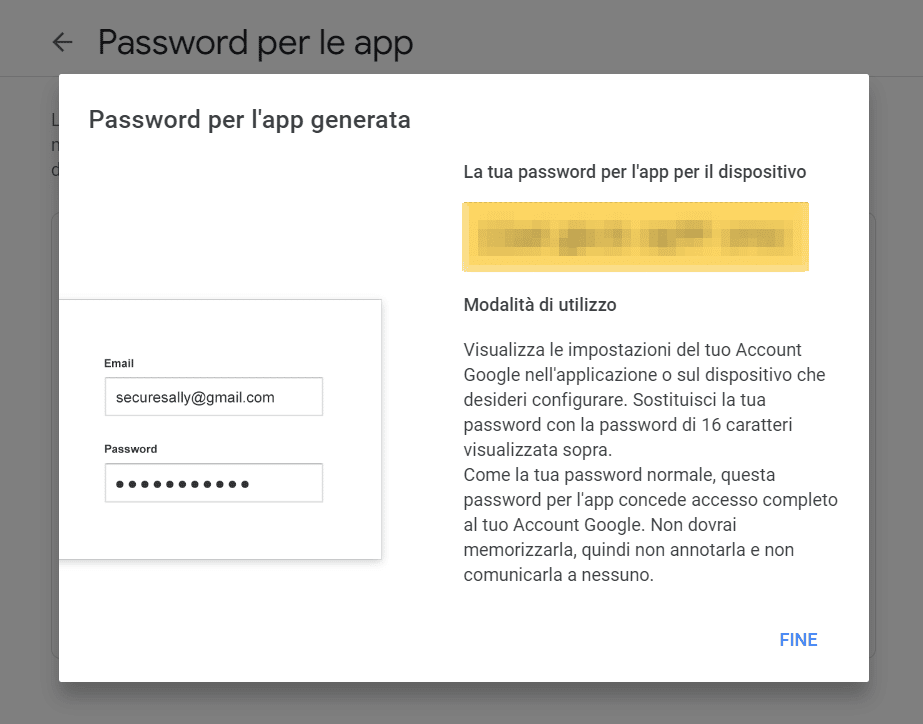Screen dimensions: 923x724
Task: Click the sample sign-in illustration card
Action: pyautogui.click(x=220, y=429)
